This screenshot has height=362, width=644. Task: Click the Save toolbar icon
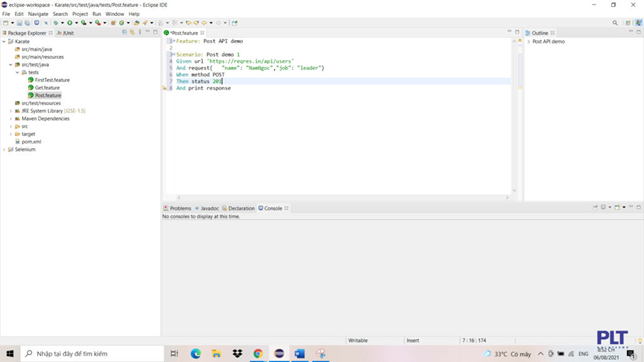19,23
